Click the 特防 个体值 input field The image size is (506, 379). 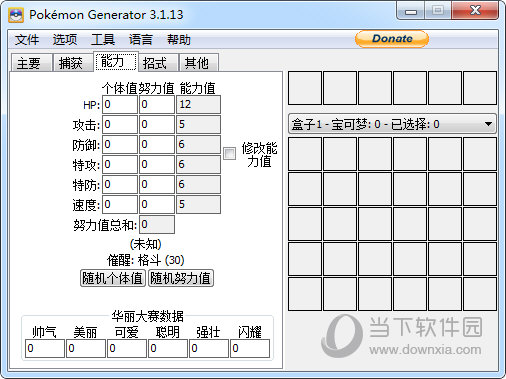click(120, 185)
